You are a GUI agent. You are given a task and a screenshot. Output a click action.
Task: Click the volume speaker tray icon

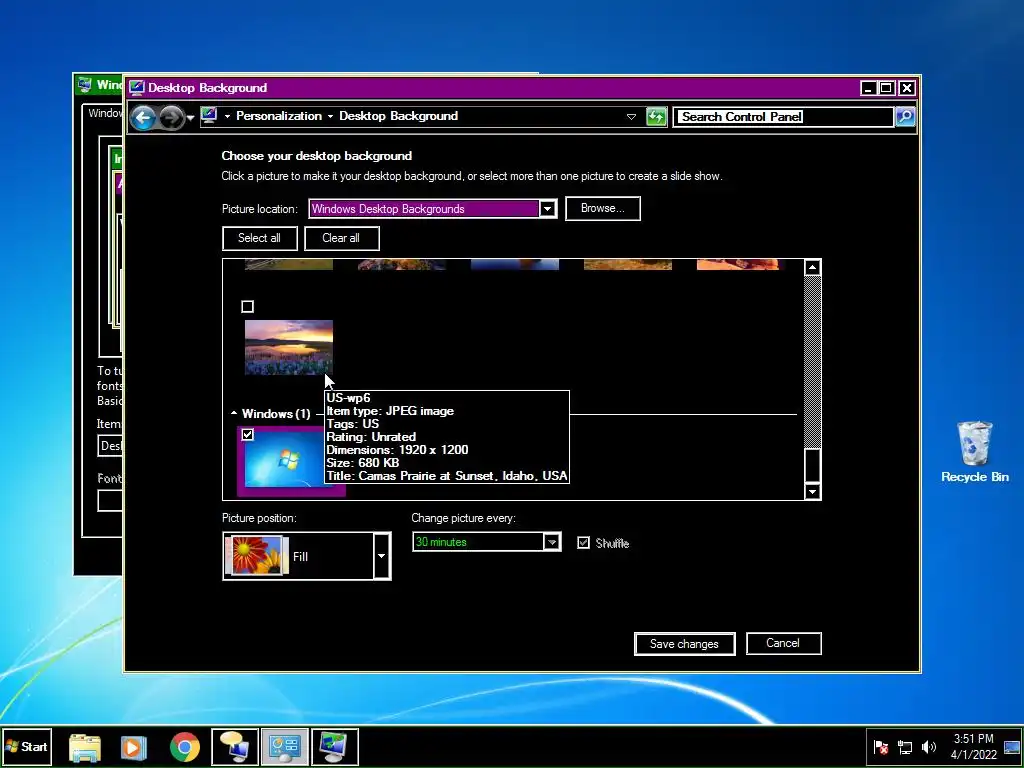[928, 747]
